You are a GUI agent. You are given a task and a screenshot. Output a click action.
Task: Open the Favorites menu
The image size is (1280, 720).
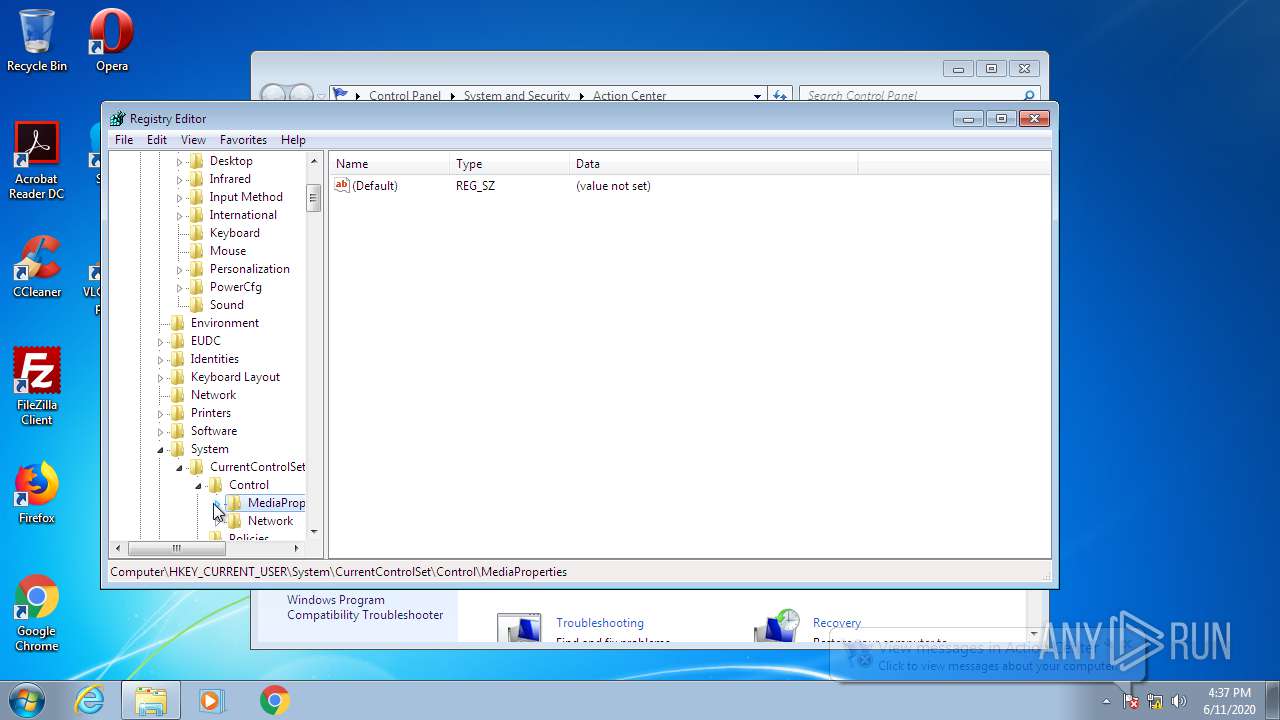click(243, 140)
